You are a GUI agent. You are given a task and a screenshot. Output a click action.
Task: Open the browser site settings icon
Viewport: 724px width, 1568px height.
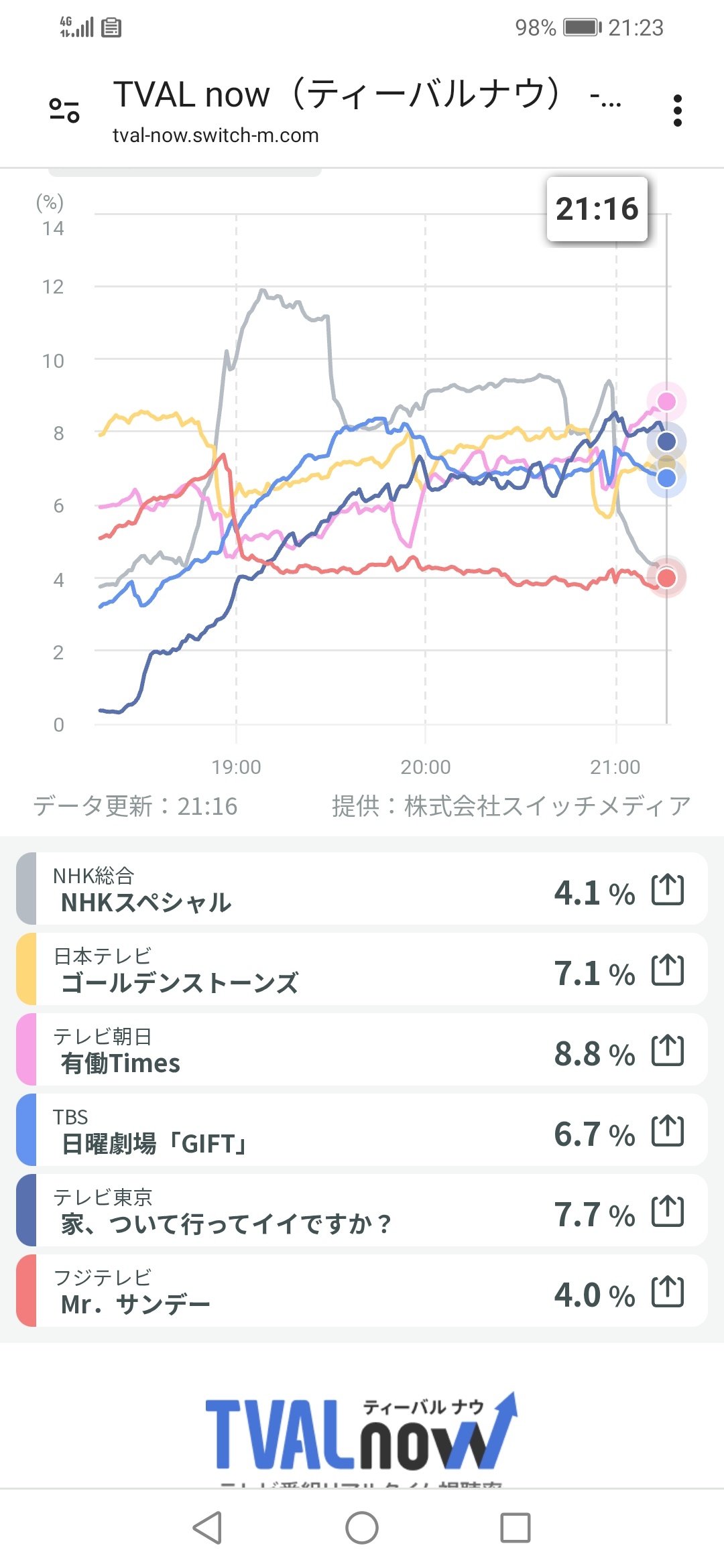click(x=64, y=110)
